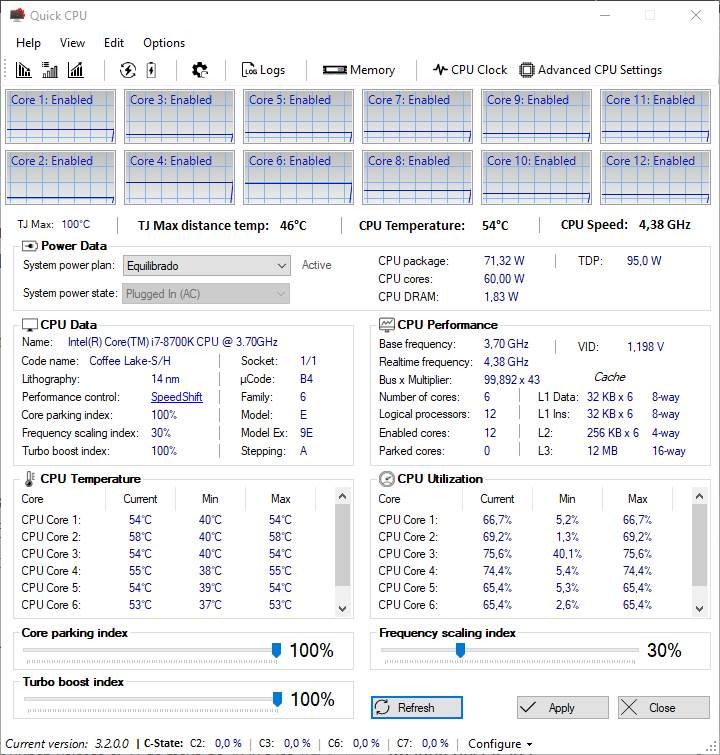The image size is (720, 755).
Task: Click the TDP 95,0 W value
Action: pos(644,260)
